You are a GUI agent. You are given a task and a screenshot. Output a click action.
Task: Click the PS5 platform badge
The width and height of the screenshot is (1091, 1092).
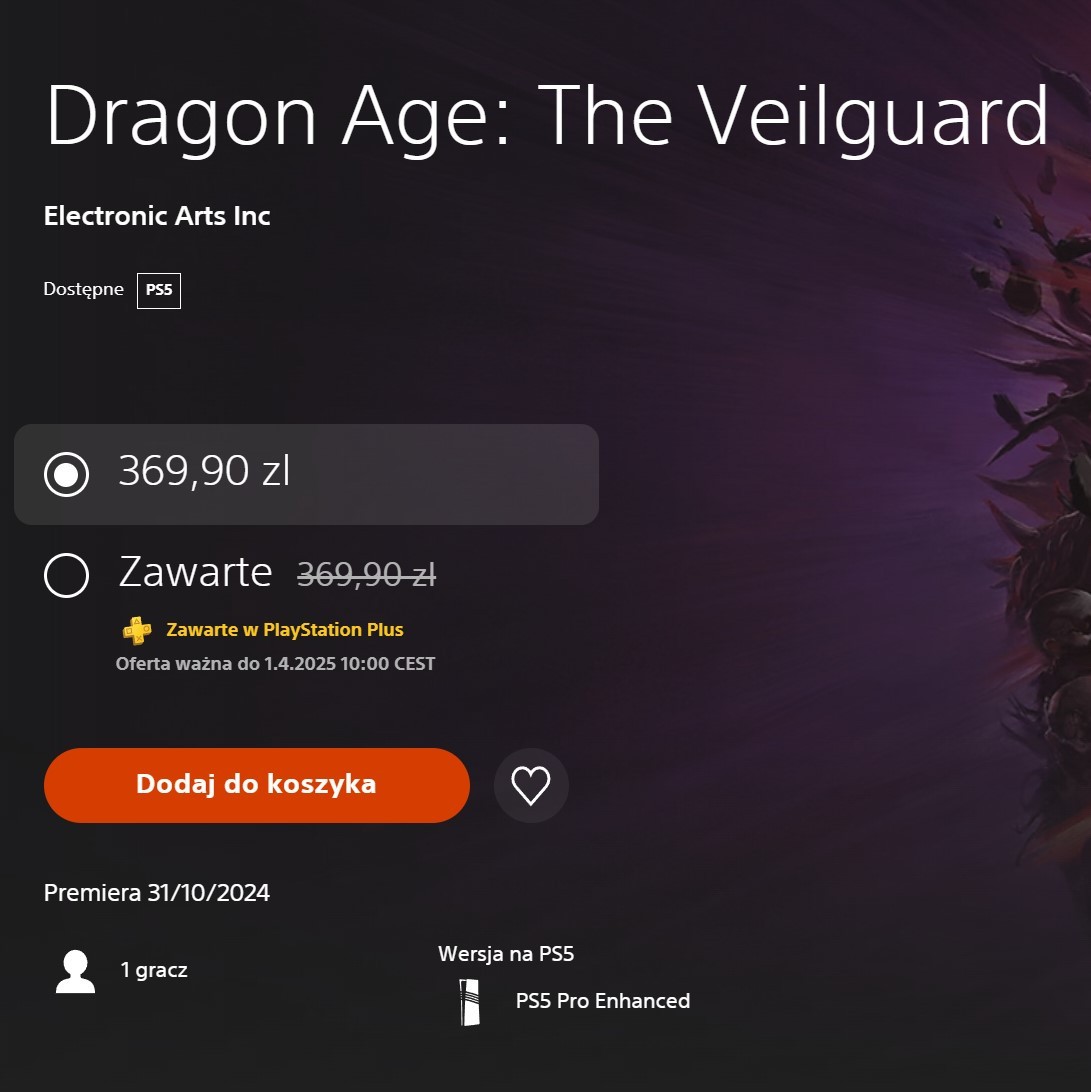(x=159, y=290)
